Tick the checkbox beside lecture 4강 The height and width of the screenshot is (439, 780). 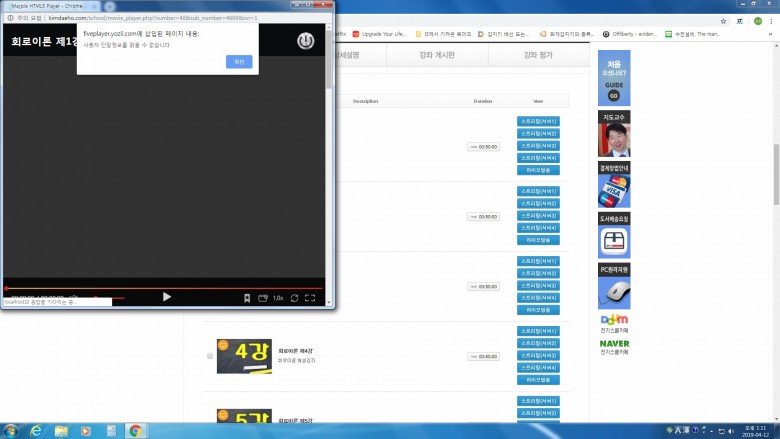(x=210, y=356)
